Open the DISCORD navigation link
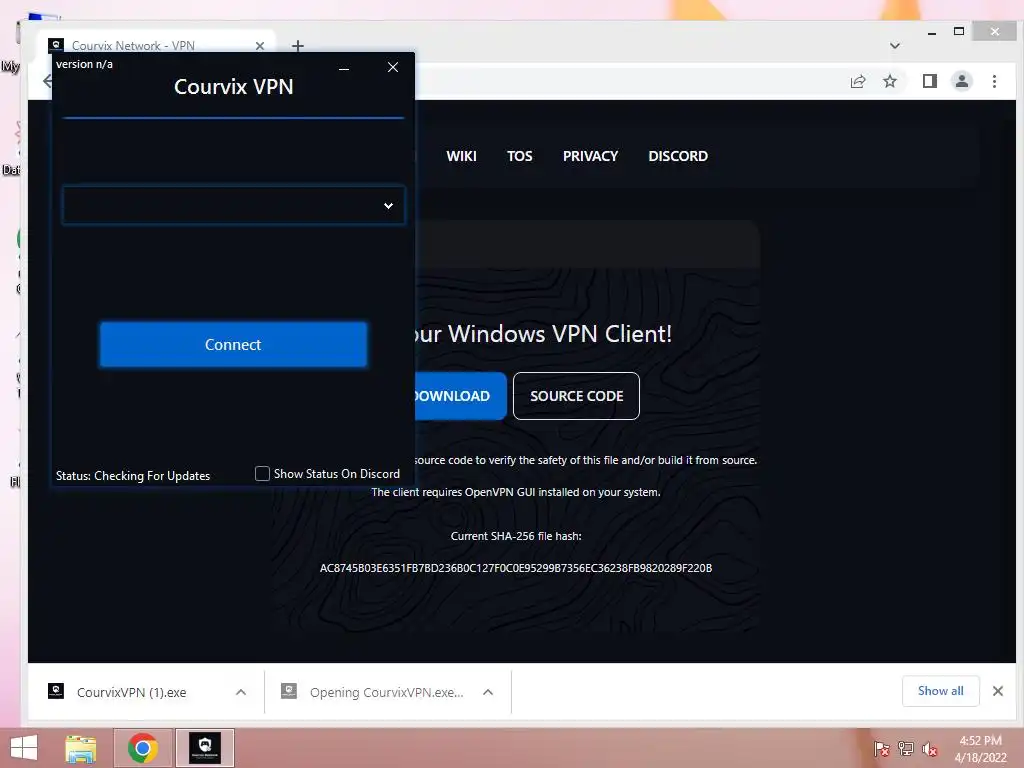Viewport: 1024px width, 768px height. pos(678,156)
